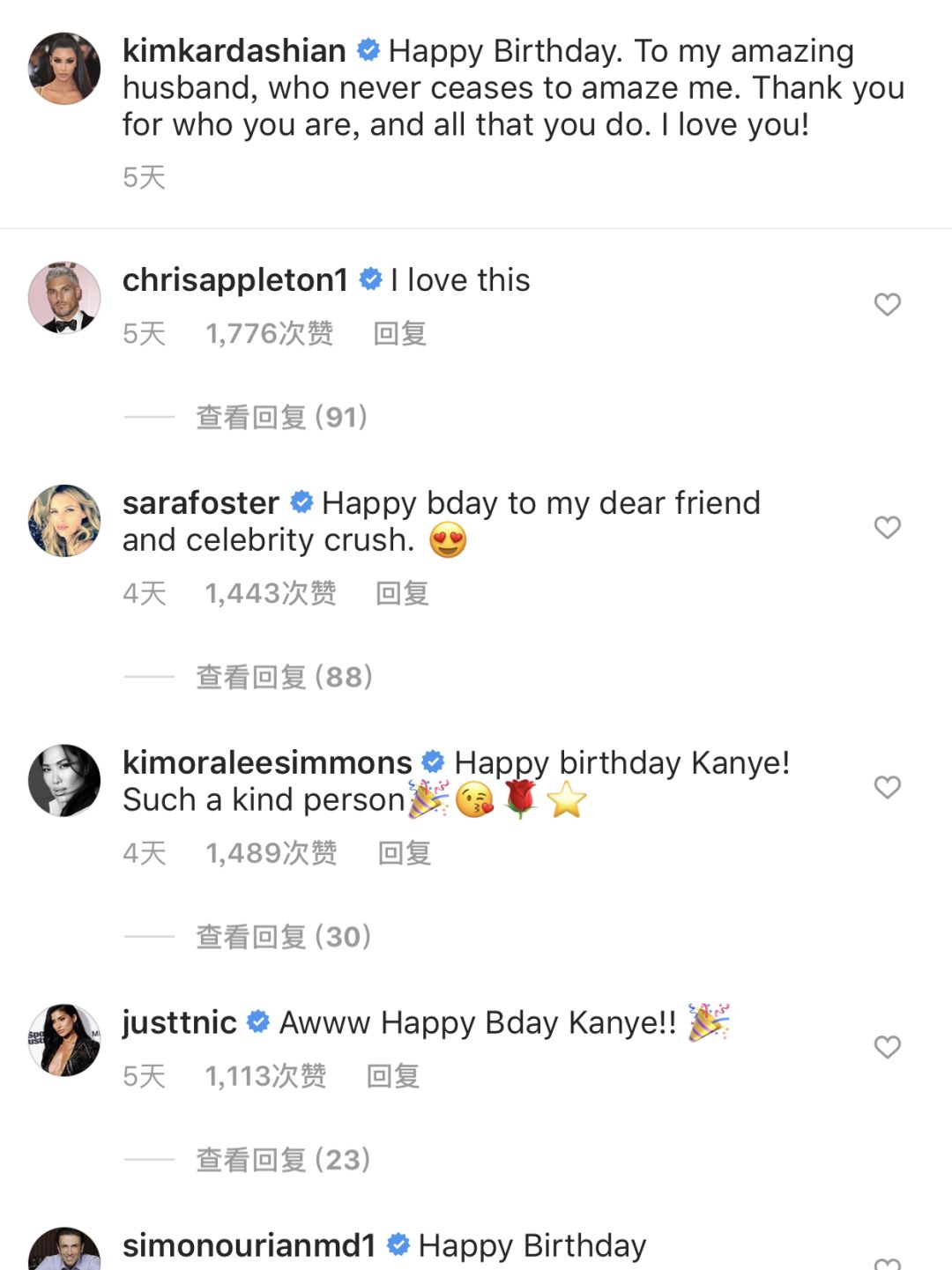
Task: Reply to chrisappleton1's comment
Action: coord(399,333)
